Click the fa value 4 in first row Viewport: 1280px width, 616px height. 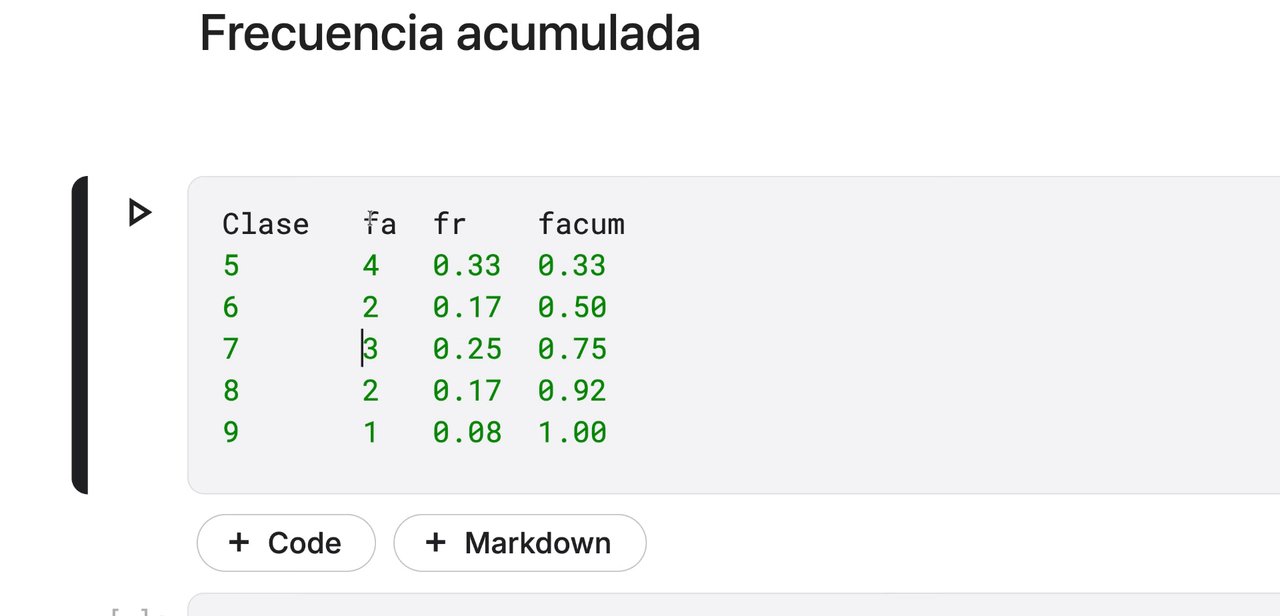click(371, 266)
